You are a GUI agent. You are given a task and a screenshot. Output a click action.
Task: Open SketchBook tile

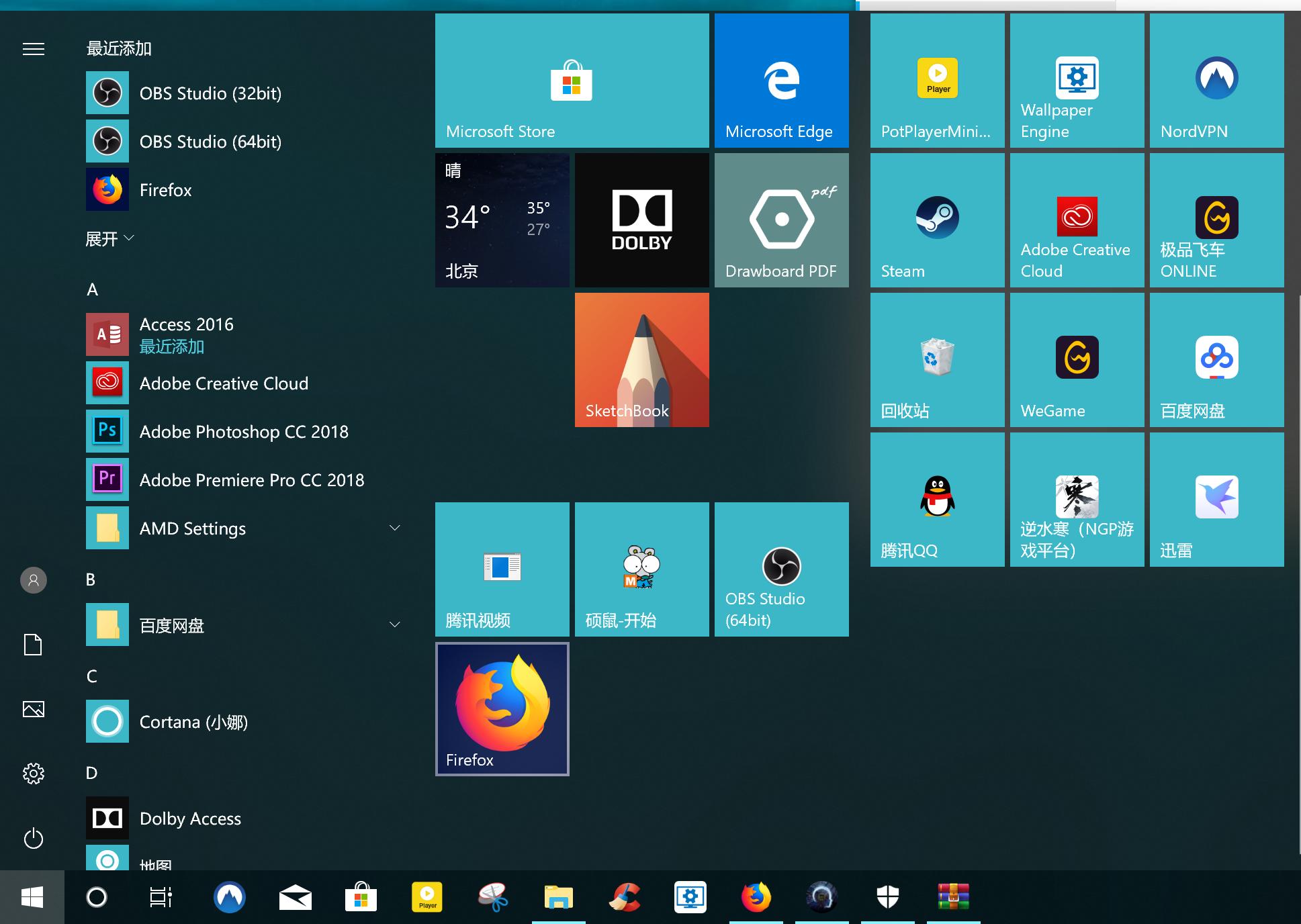click(x=641, y=360)
